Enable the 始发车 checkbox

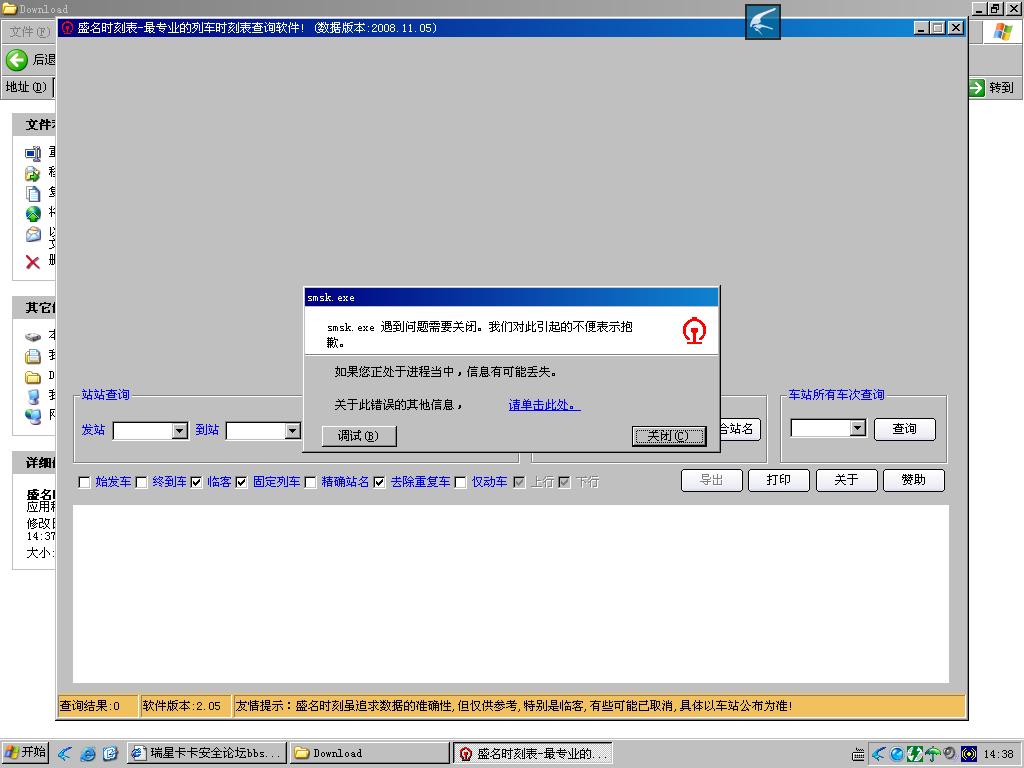click(x=84, y=483)
